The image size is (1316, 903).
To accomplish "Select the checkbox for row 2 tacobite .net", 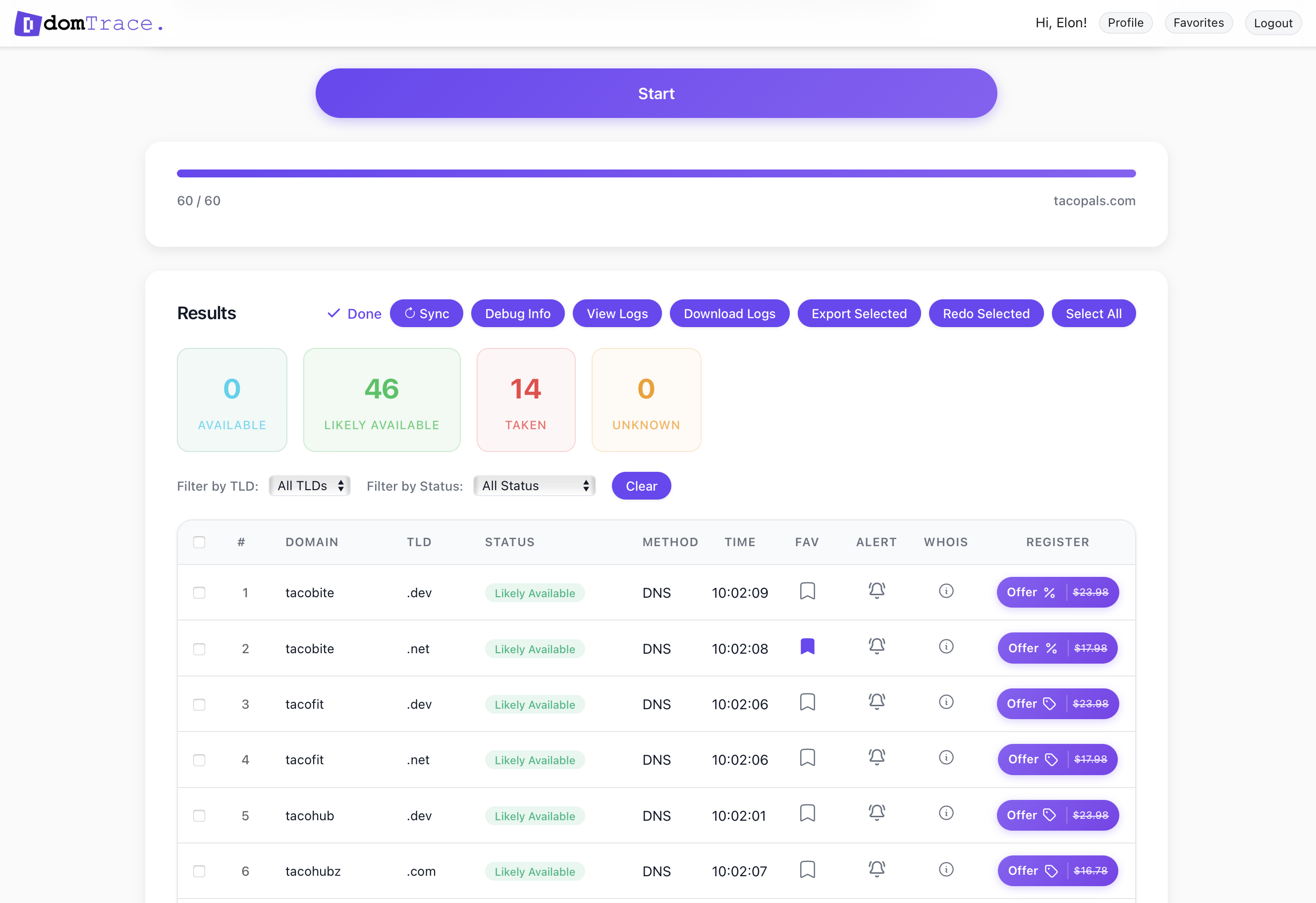I will click(199, 649).
